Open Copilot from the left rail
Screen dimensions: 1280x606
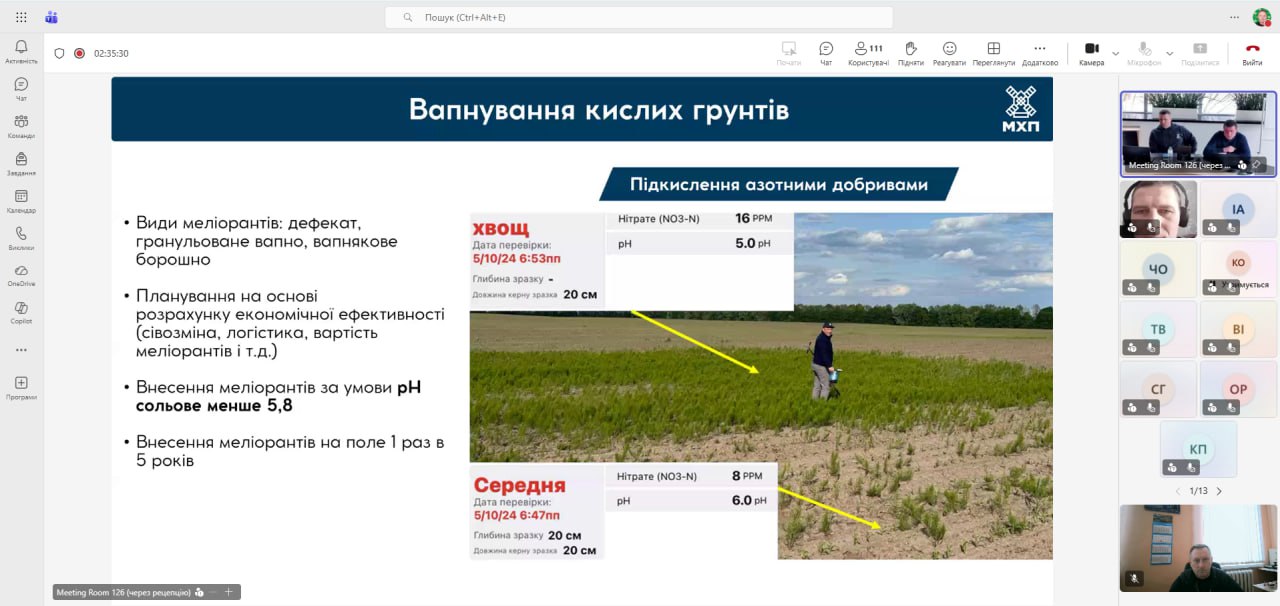[21, 312]
